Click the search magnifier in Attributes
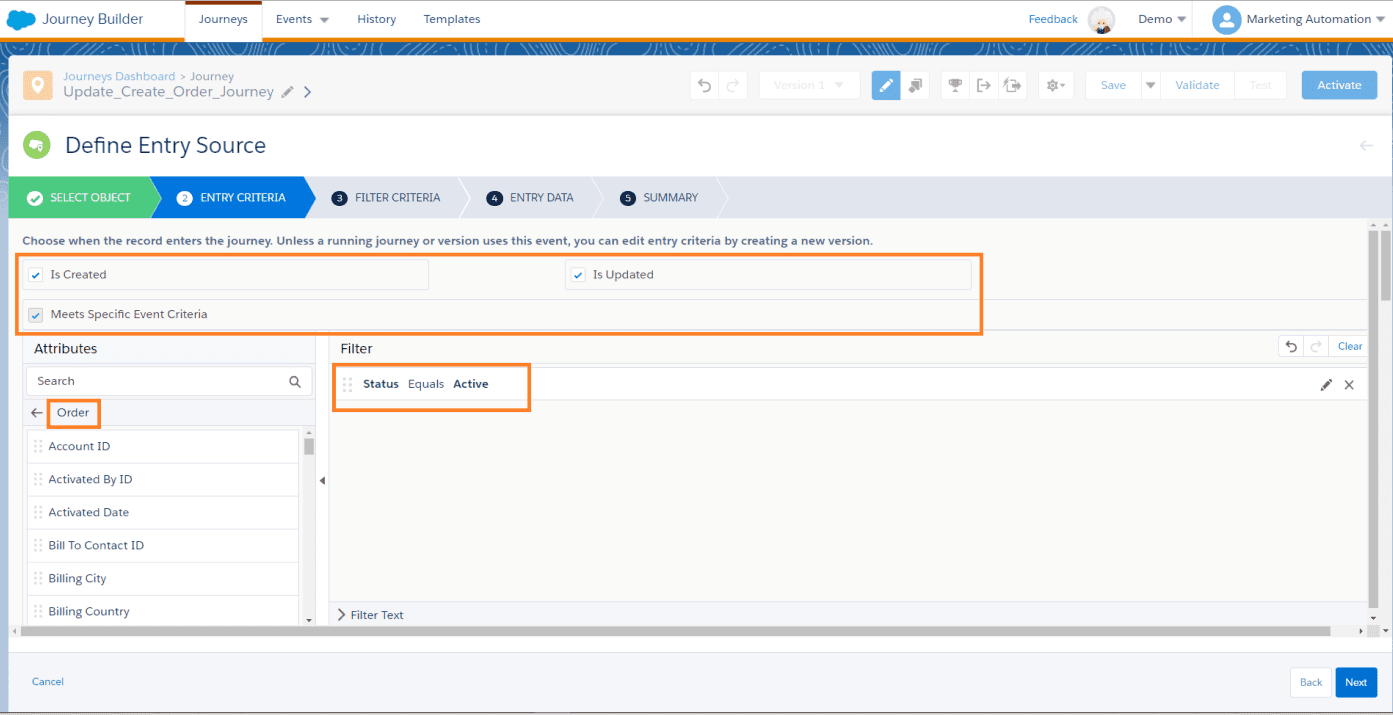The height and width of the screenshot is (715, 1393). pos(295,381)
